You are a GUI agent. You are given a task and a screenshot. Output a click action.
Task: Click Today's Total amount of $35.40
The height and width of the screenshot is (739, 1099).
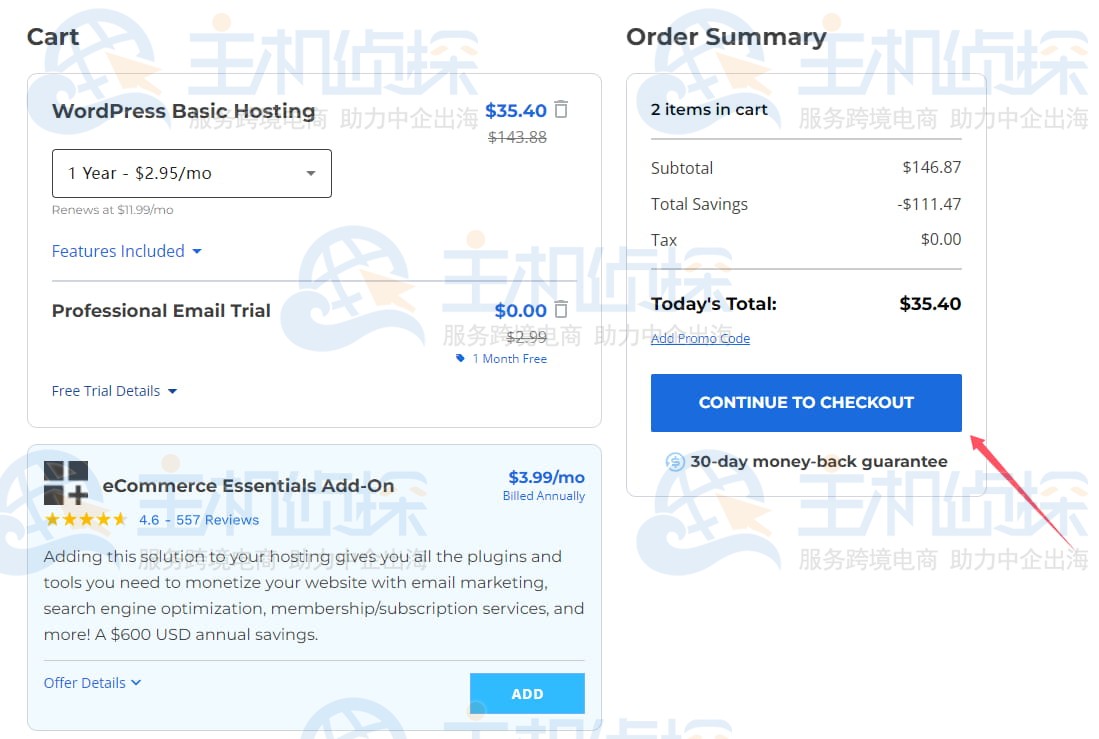(x=930, y=304)
